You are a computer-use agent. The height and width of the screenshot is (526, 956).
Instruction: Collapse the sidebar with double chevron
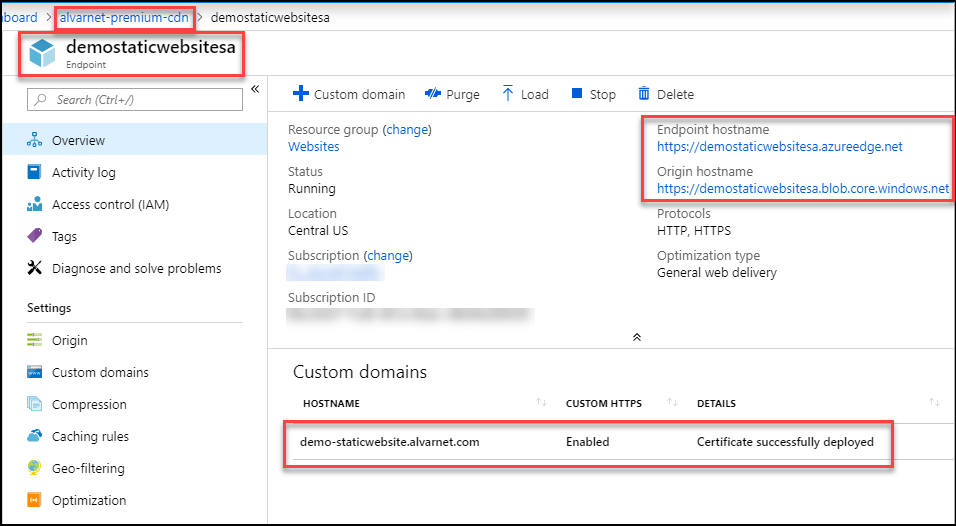(255, 89)
